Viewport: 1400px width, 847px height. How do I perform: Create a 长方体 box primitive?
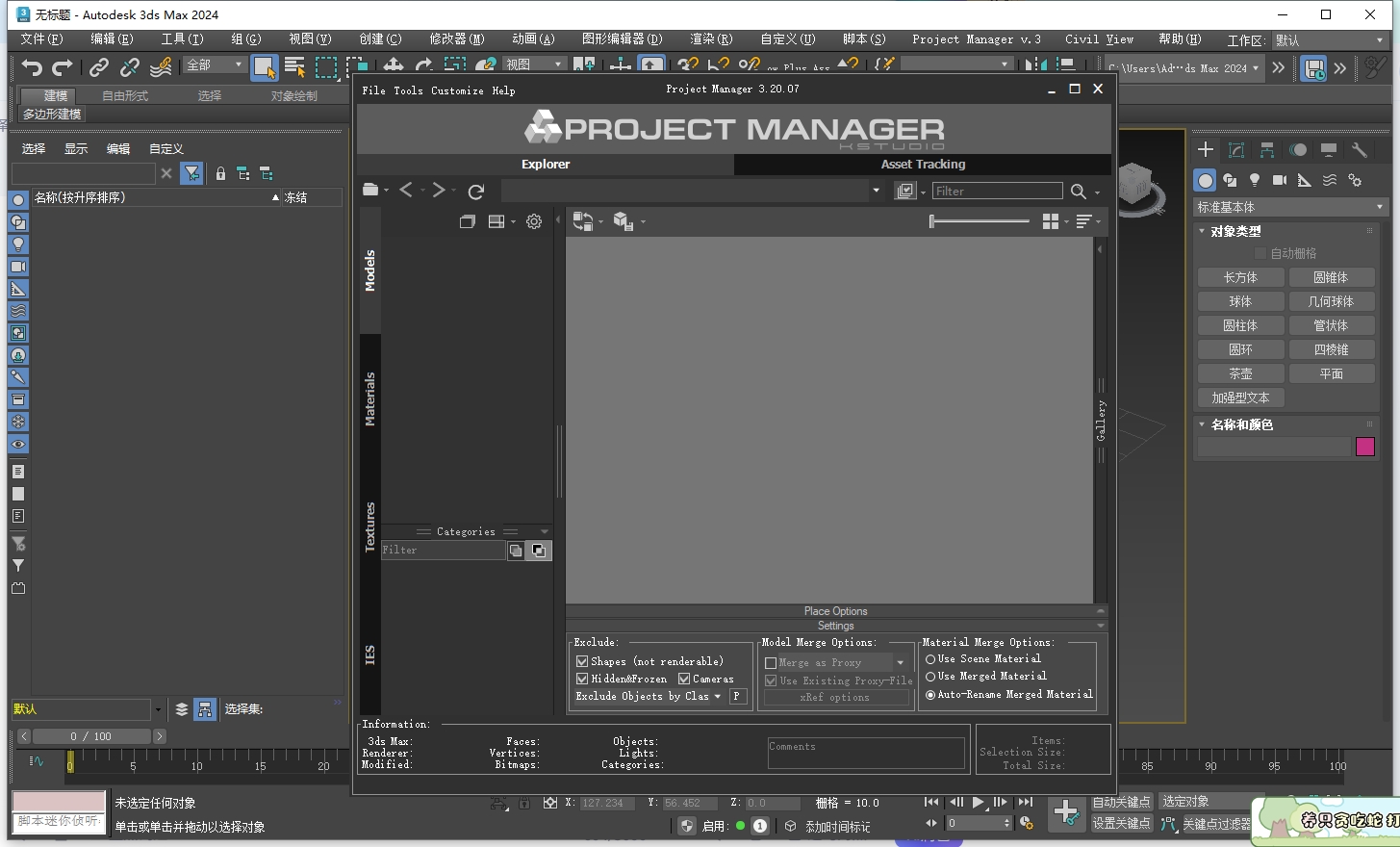click(1240, 277)
